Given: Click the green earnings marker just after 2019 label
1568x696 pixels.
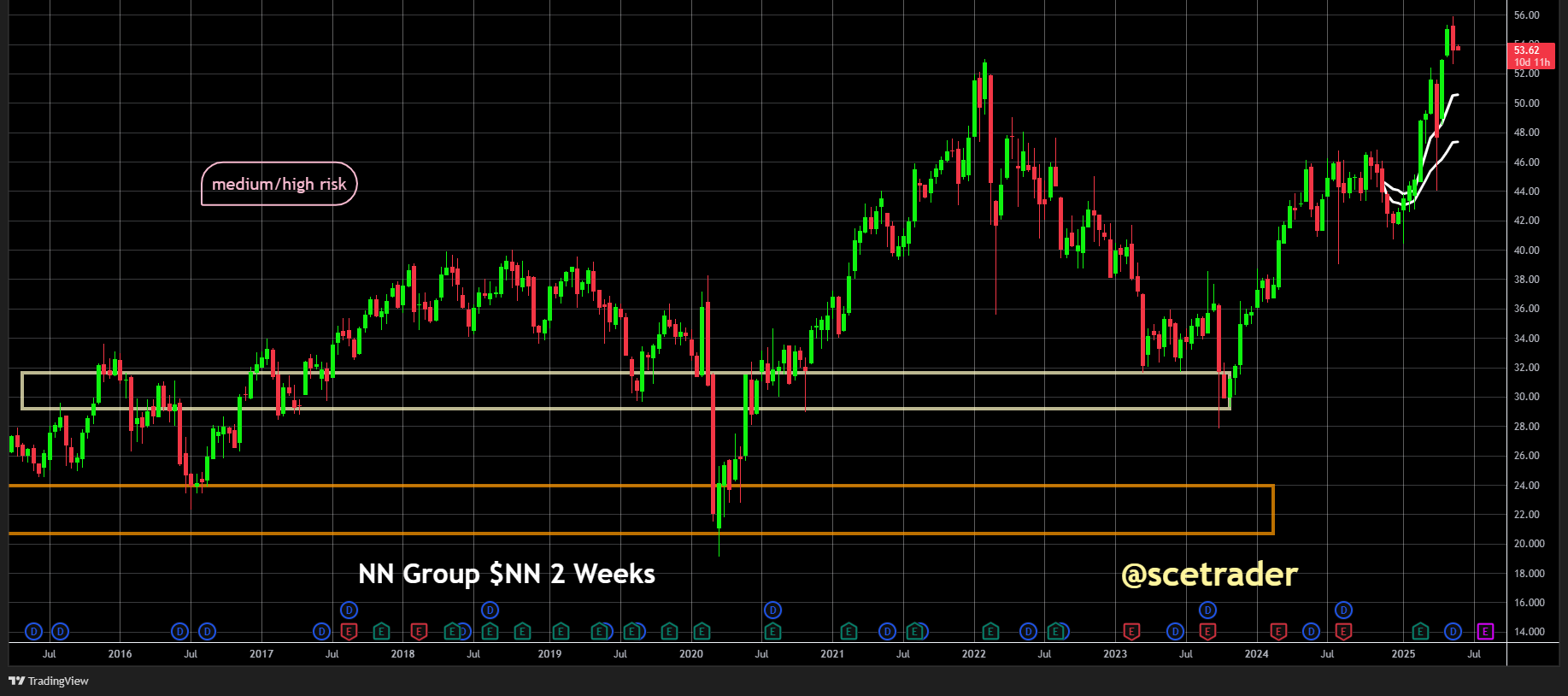Looking at the screenshot, I should (x=561, y=632).
